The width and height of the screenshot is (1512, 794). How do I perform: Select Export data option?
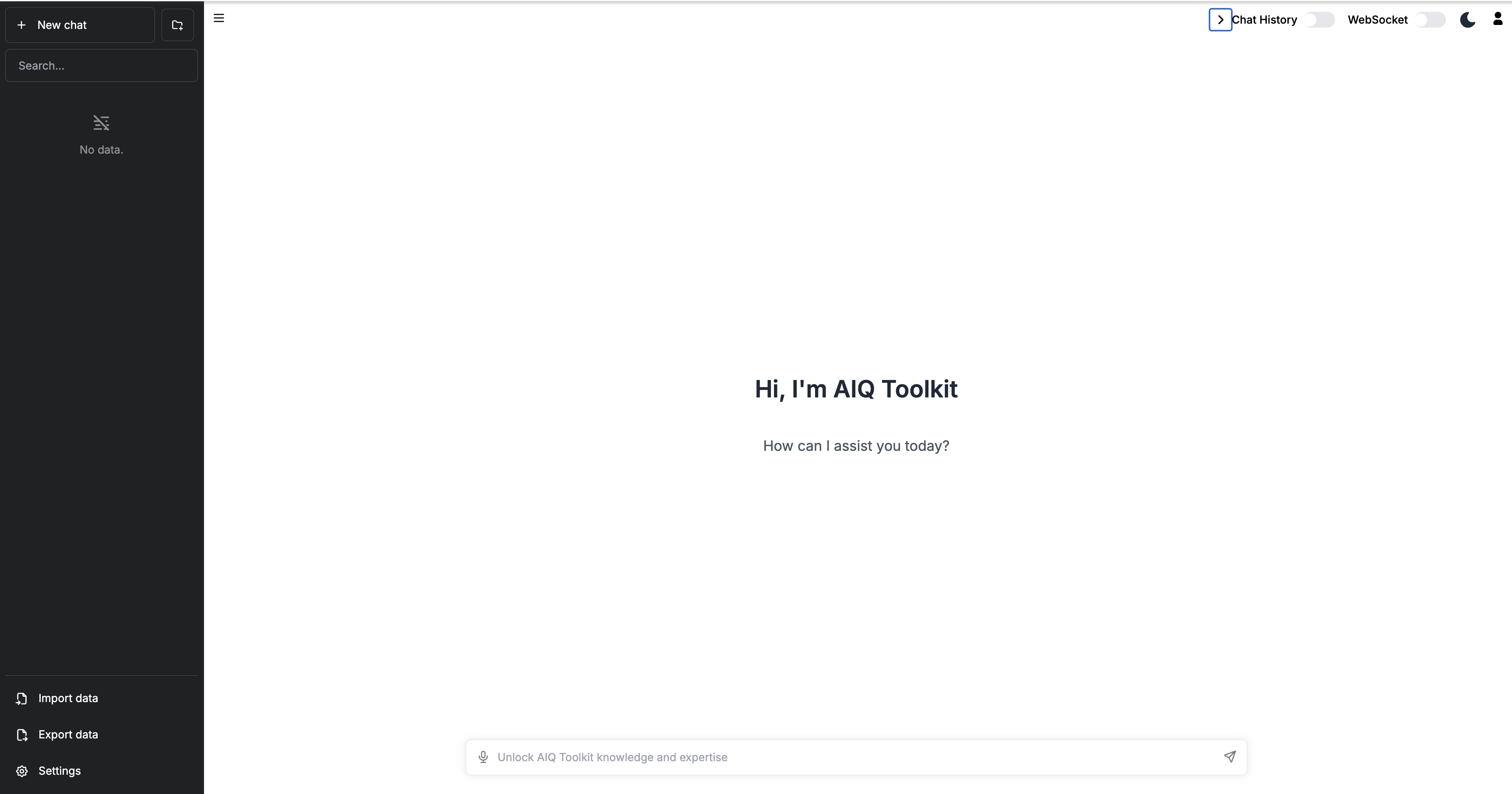click(x=68, y=735)
